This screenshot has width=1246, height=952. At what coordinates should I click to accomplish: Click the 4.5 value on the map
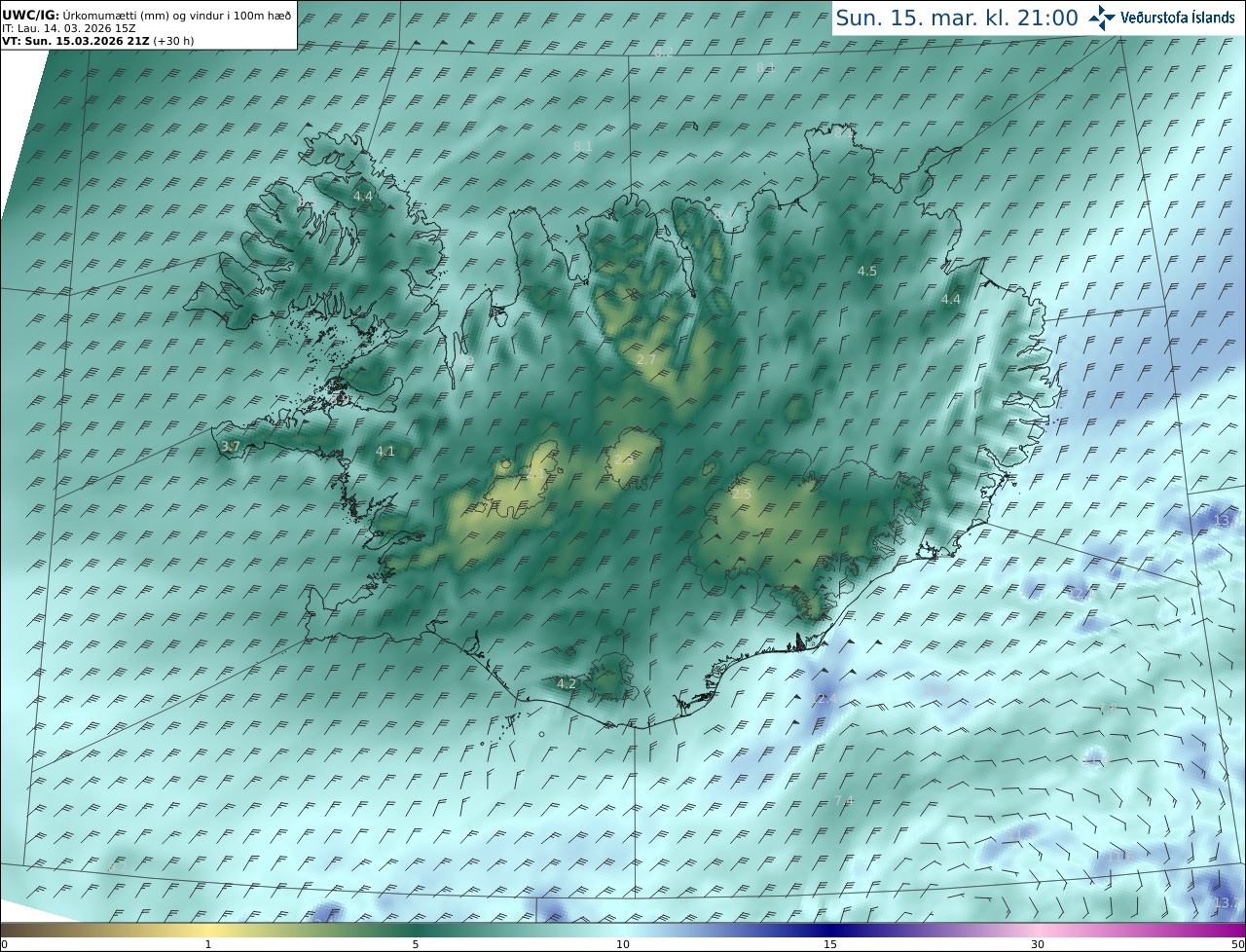pos(867,272)
